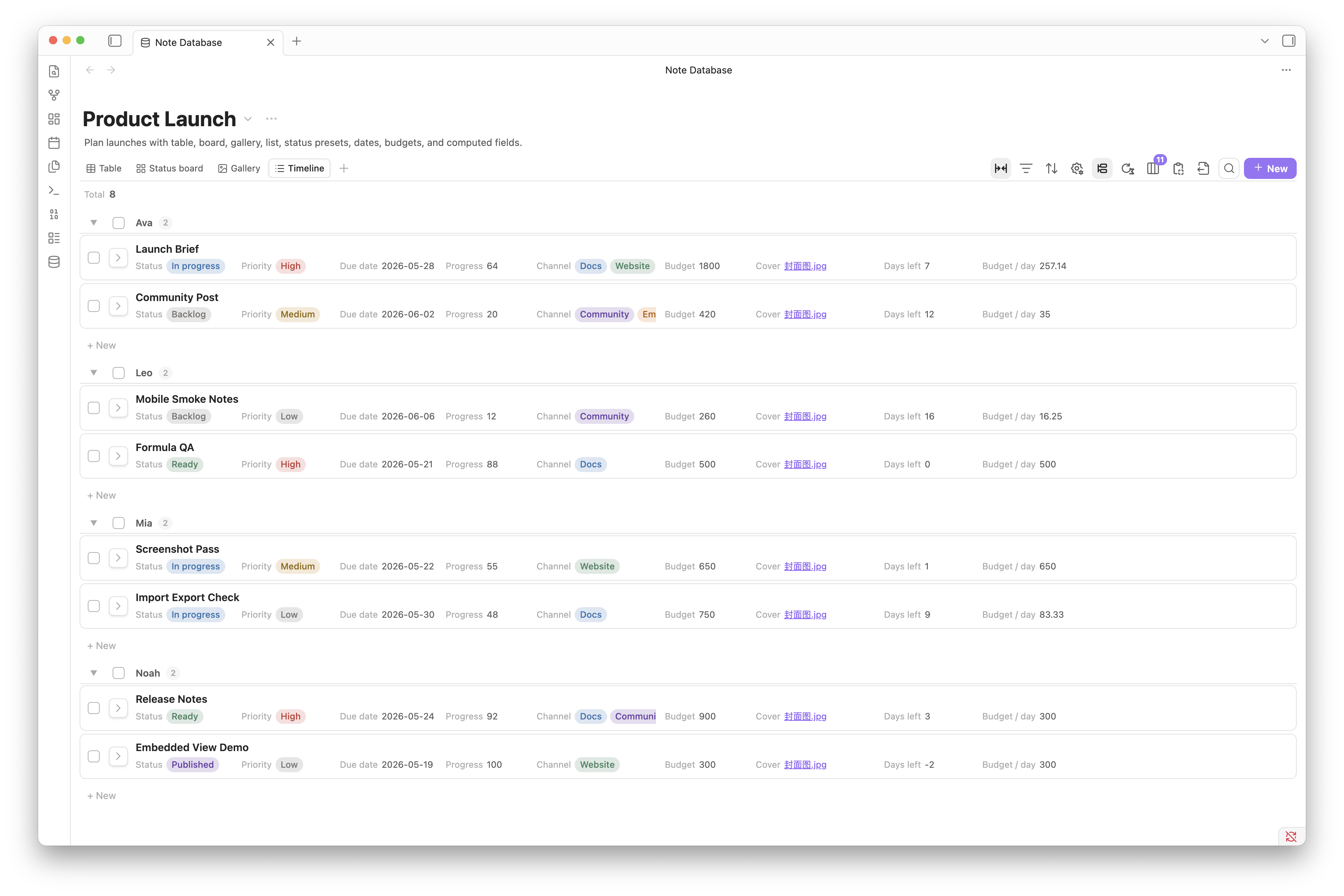This screenshot has width=1344, height=896.
Task: Switch to the Status board view tab
Action: point(170,169)
